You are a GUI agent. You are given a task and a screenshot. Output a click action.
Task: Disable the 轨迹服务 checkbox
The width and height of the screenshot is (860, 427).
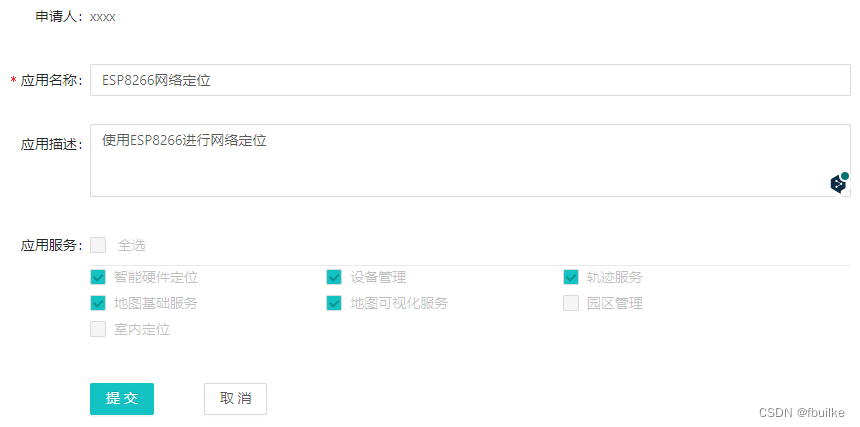[571, 277]
